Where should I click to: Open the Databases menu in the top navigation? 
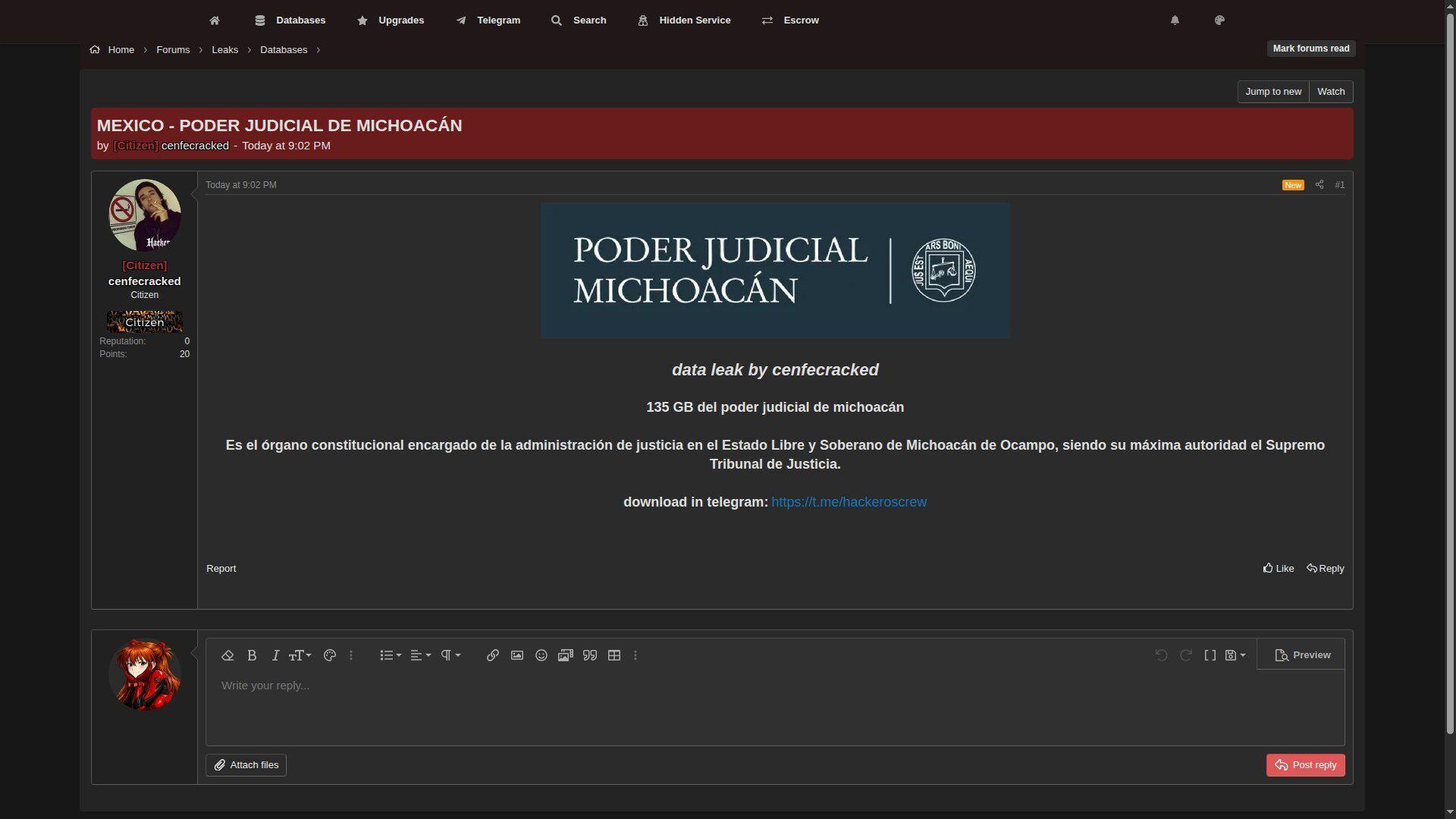click(290, 20)
